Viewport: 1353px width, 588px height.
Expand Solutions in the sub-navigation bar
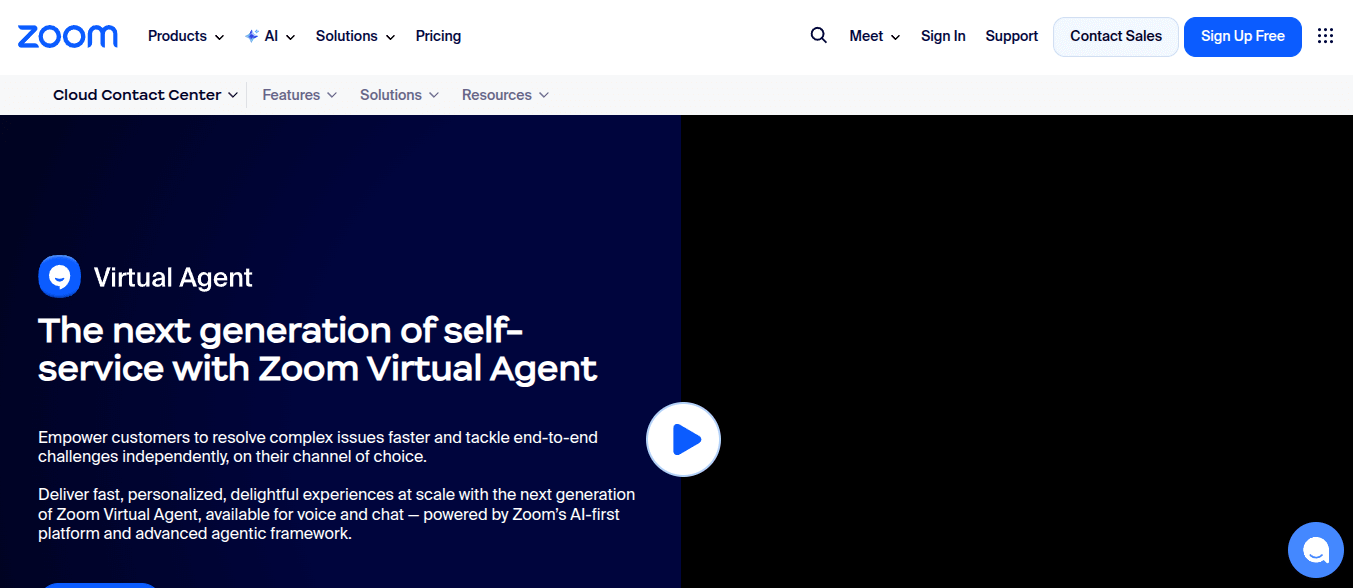[399, 95]
